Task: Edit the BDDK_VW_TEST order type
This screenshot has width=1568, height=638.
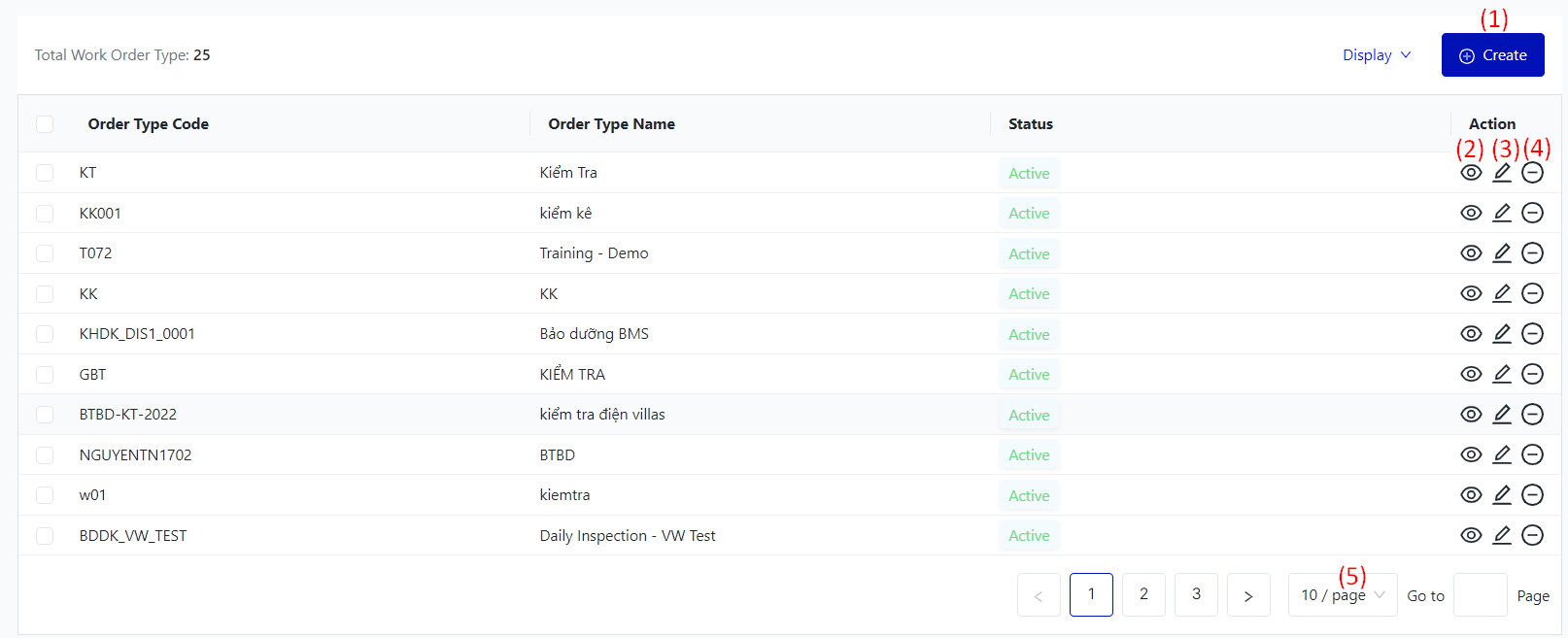Action: (x=1502, y=535)
